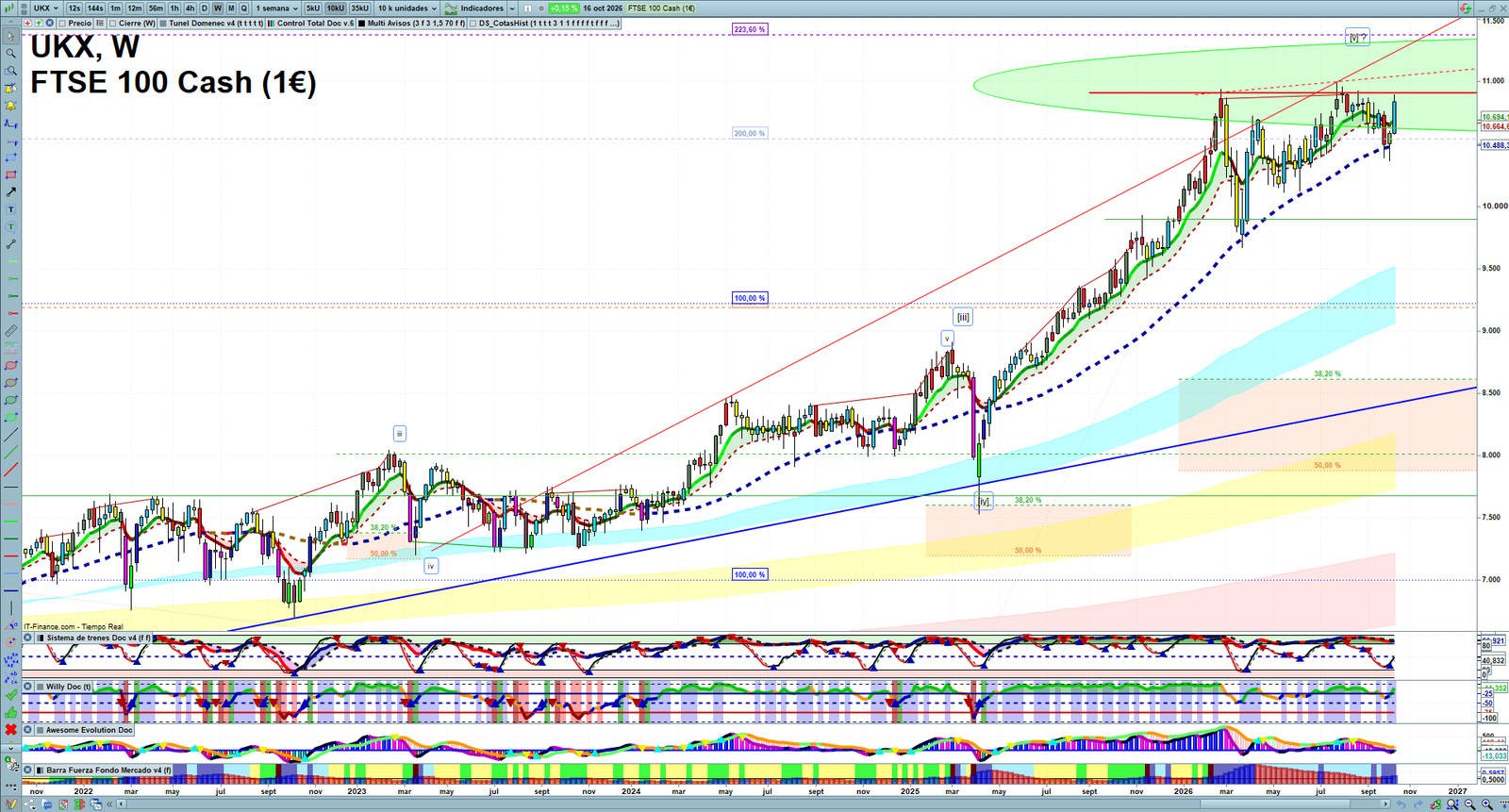Choose the green speech bubble comment tool
The height and width of the screenshot is (812, 1509).
coord(10,227)
